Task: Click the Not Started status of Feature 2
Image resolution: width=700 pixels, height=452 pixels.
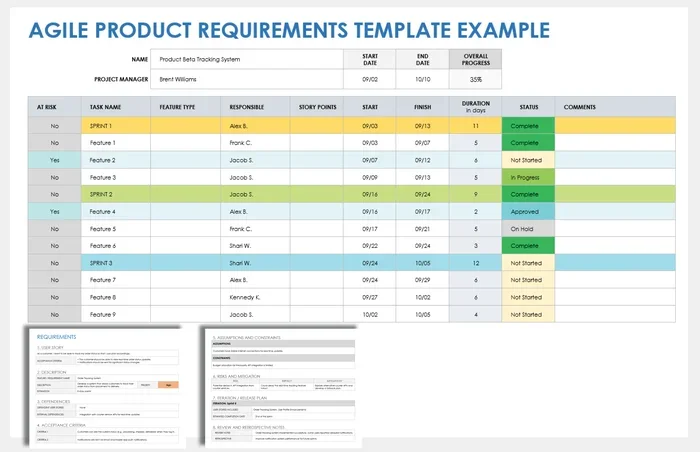Action: [528, 160]
